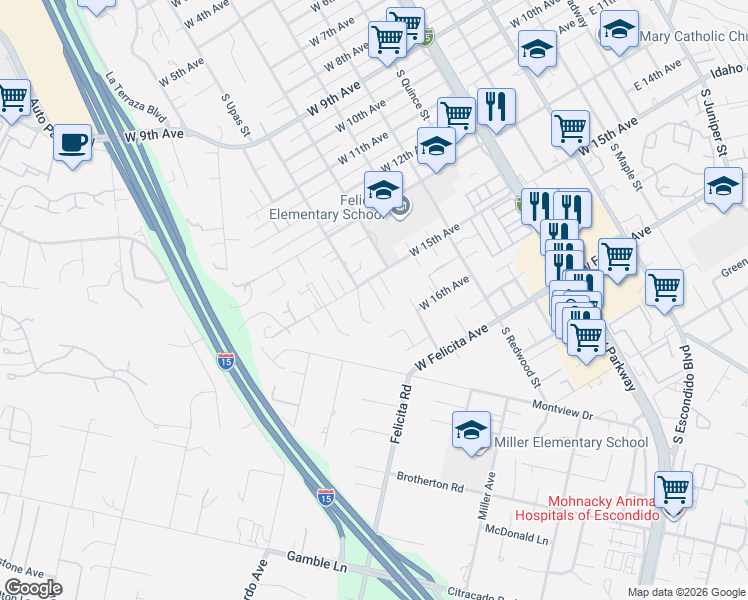Click the front shopping cart marker by W 7th Ave

tap(387, 41)
